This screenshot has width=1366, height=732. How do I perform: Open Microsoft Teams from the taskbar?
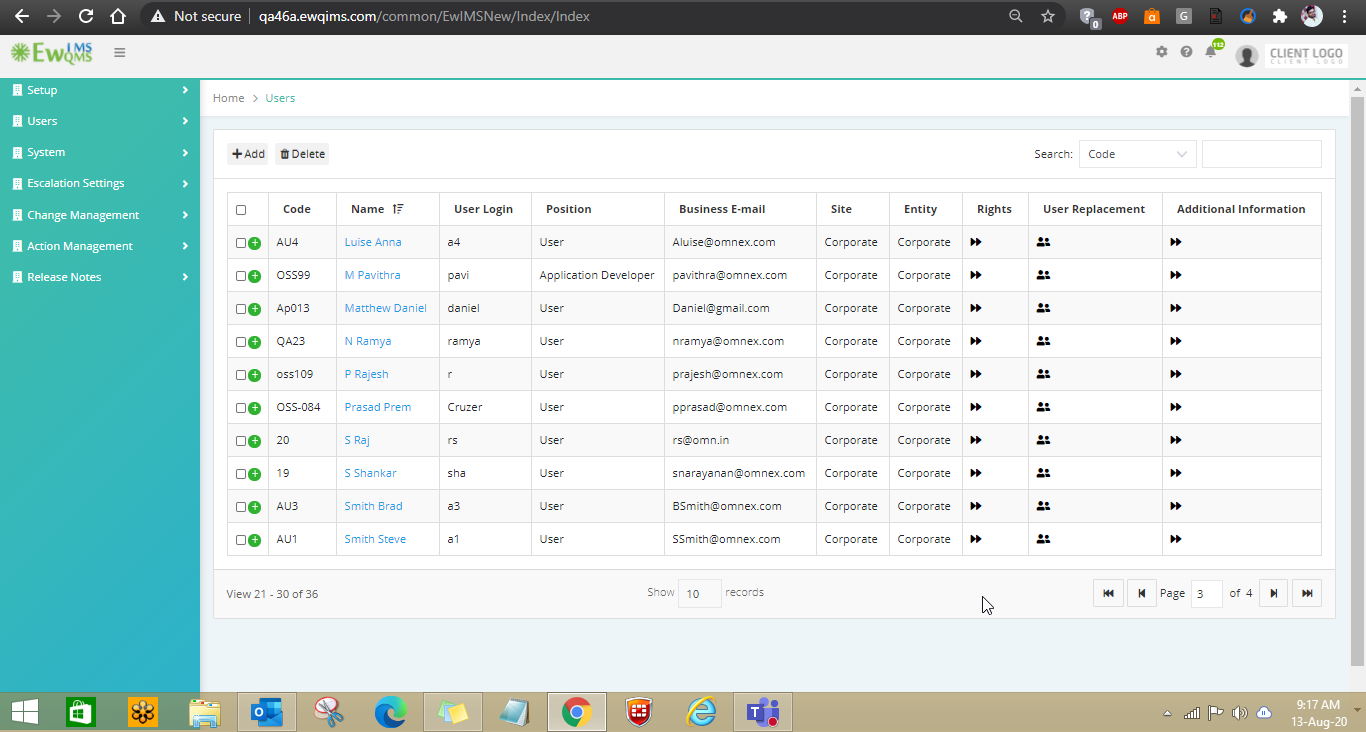pos(764,712)
